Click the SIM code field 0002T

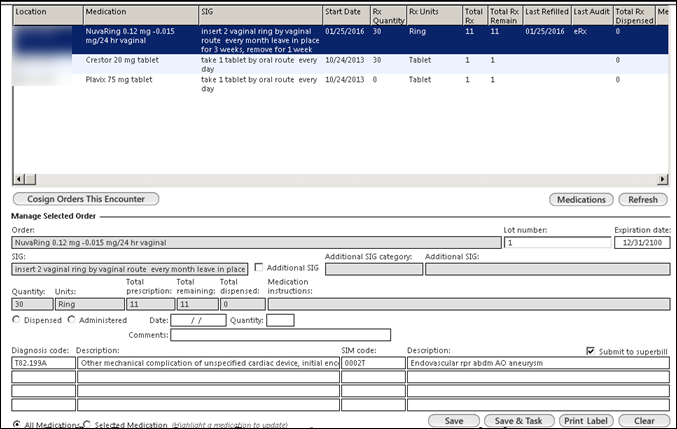tap(373, 363)
